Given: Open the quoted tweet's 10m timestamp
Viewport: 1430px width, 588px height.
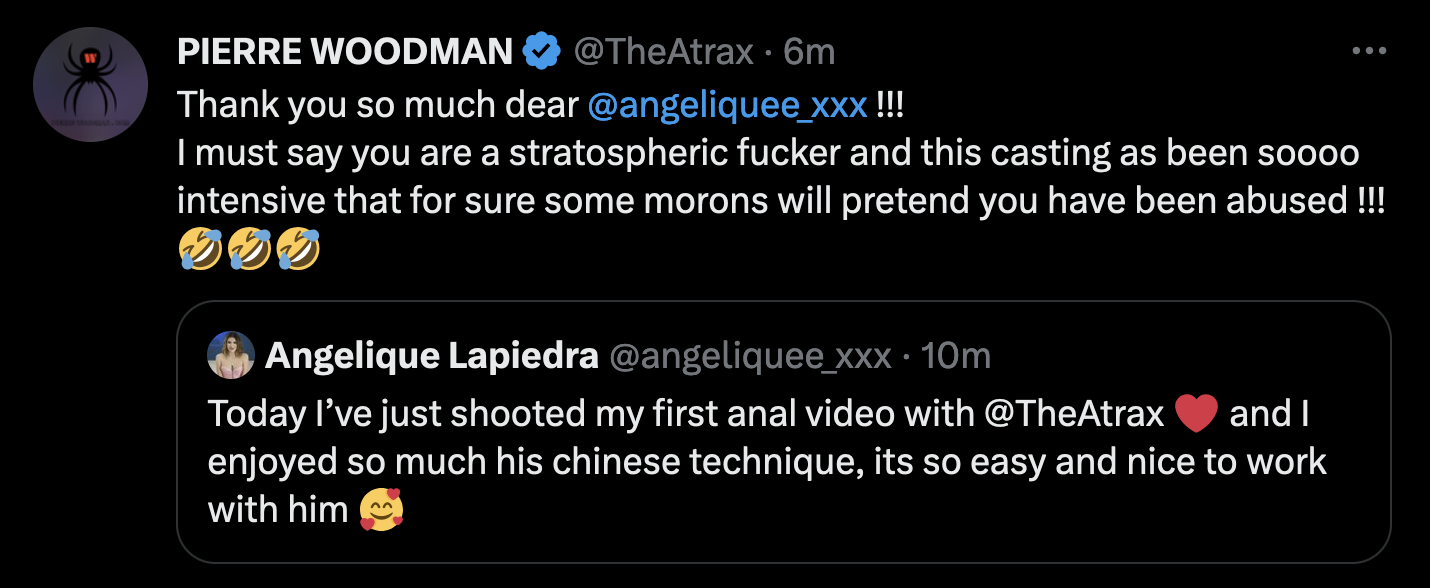Looking at the screenshot, I should coord(955,356).
